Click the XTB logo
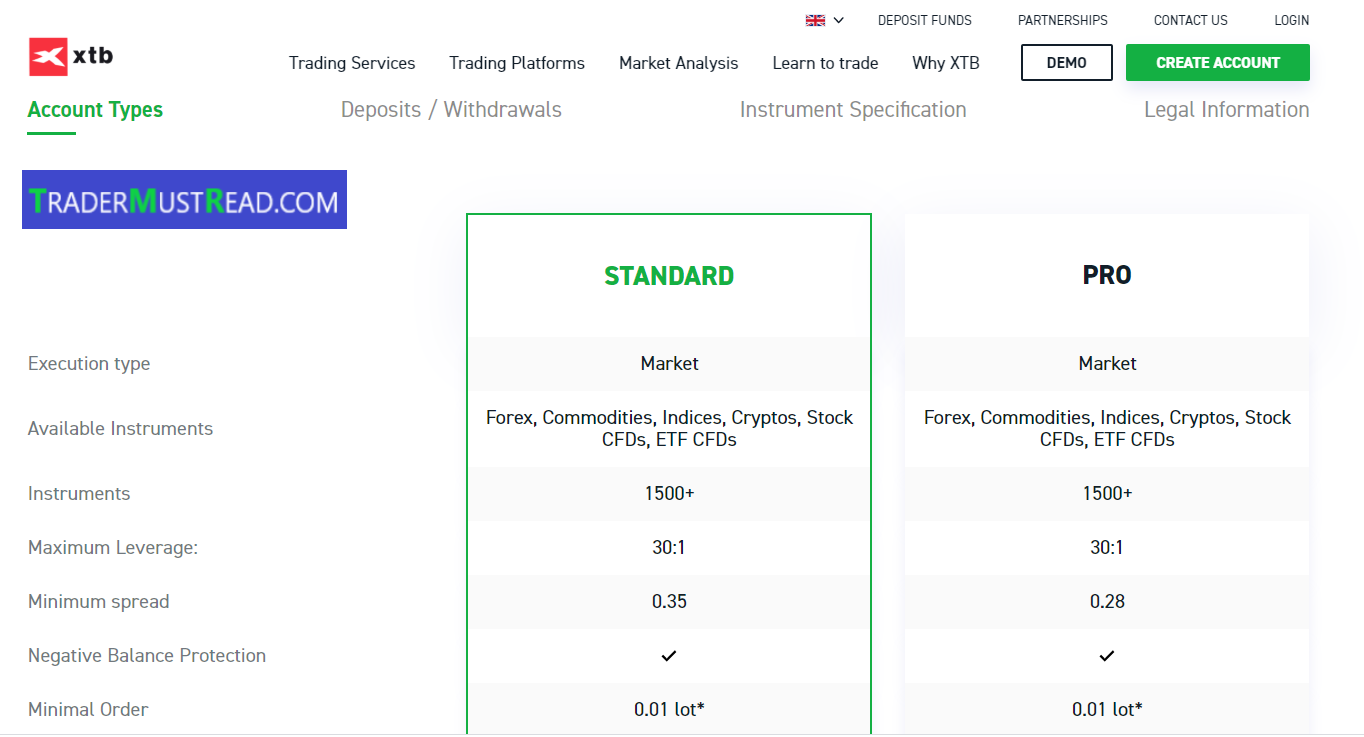Viewport: 1364px width, 737px height. [71, 57]
